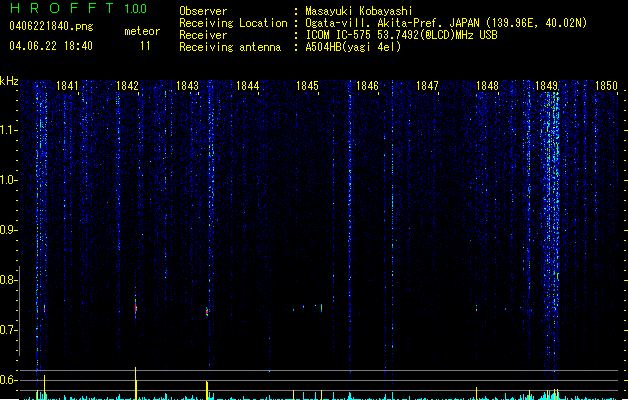This screenshot has height=400, width=629.
Task: Click the meteor echo just after 1843
Action: tap(207, 312)
